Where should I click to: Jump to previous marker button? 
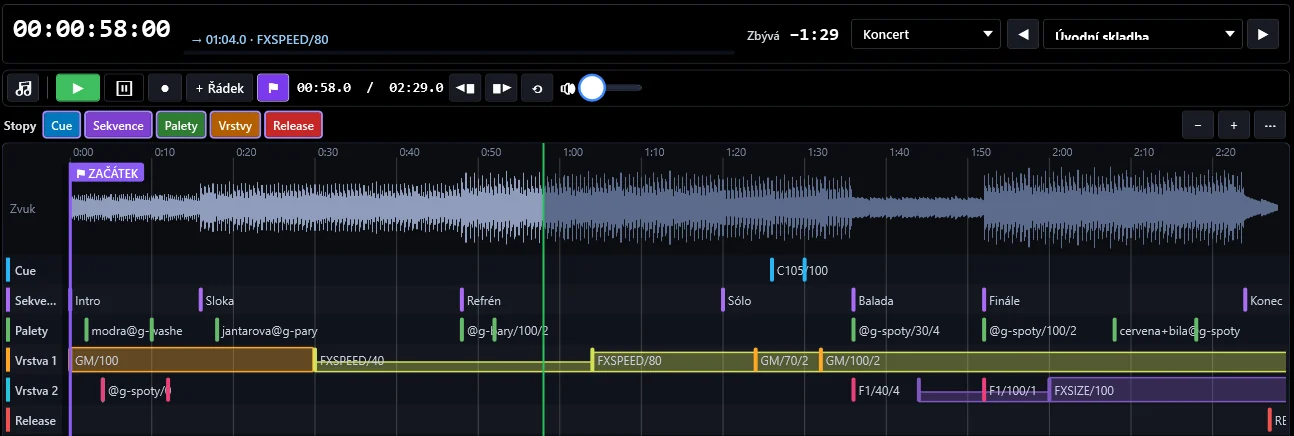[x=465, y=88]
